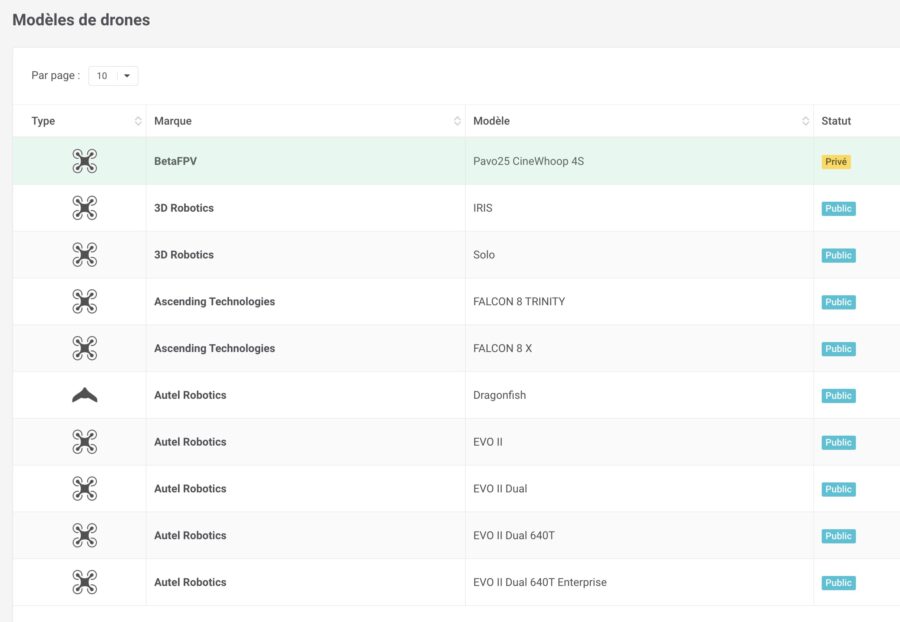
Task: Open the Par page dropdown
Action: click(113, 76)
